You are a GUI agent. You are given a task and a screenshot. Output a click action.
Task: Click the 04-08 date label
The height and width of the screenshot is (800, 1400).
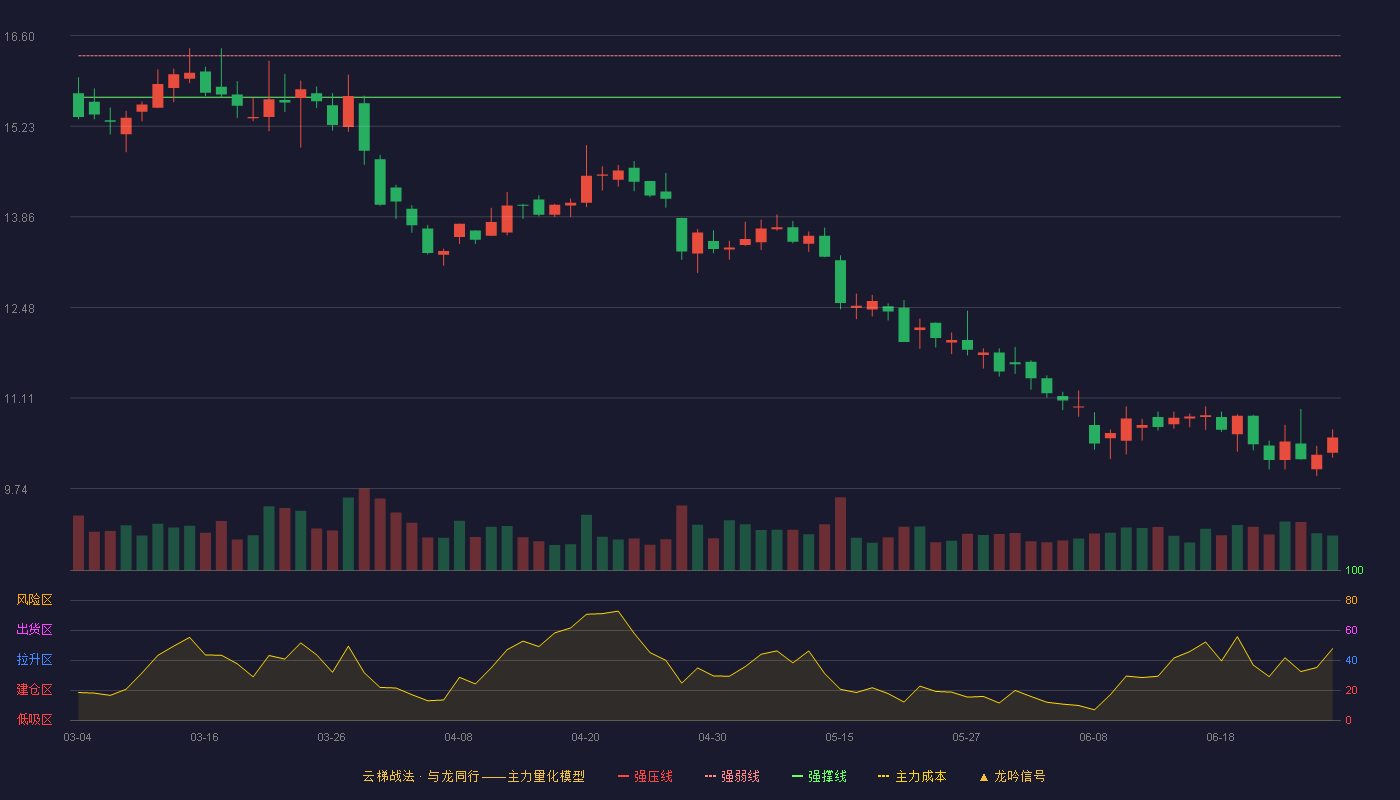point(458,737)
